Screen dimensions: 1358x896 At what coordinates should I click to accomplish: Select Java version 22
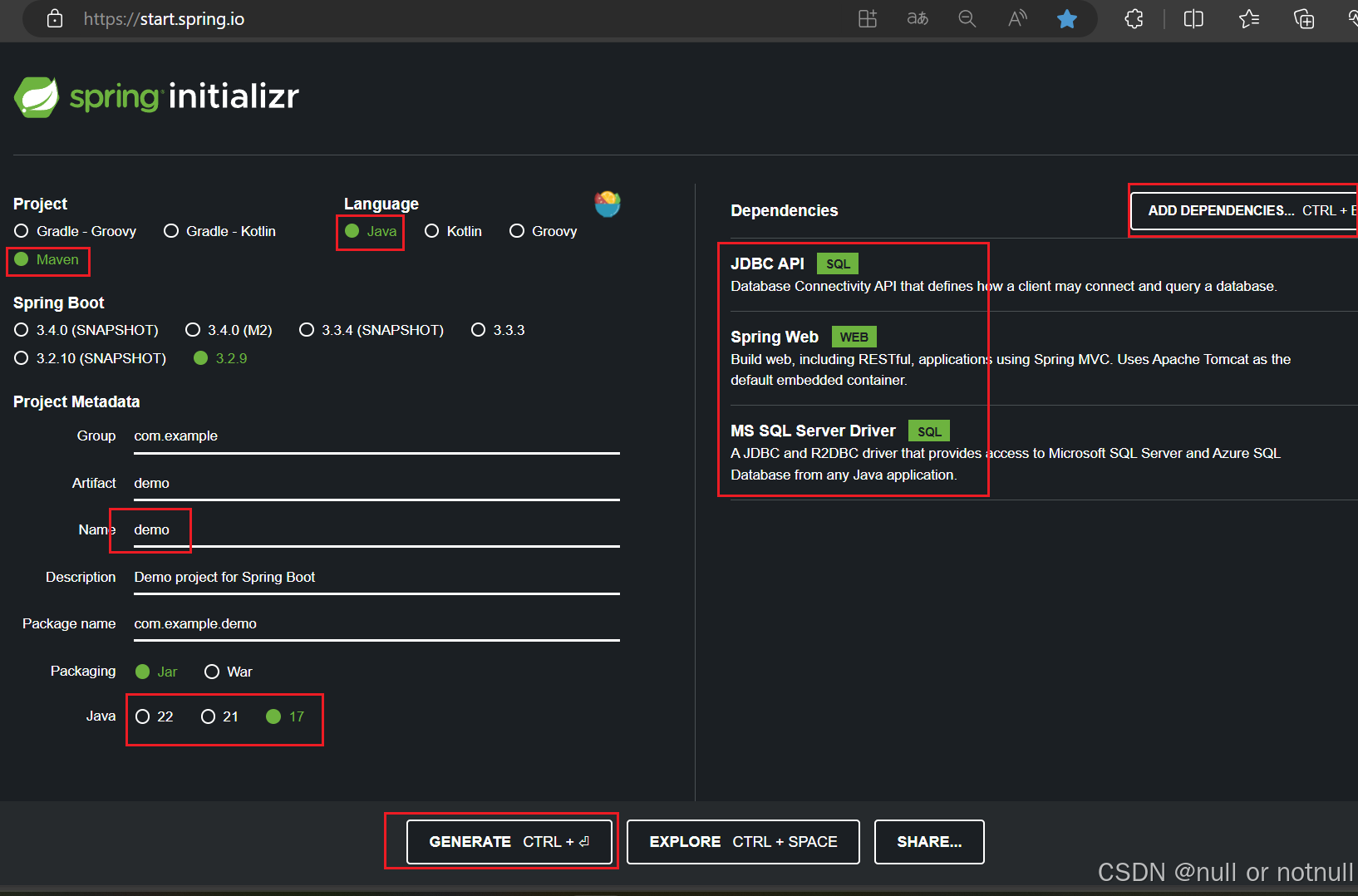[155, 716]
